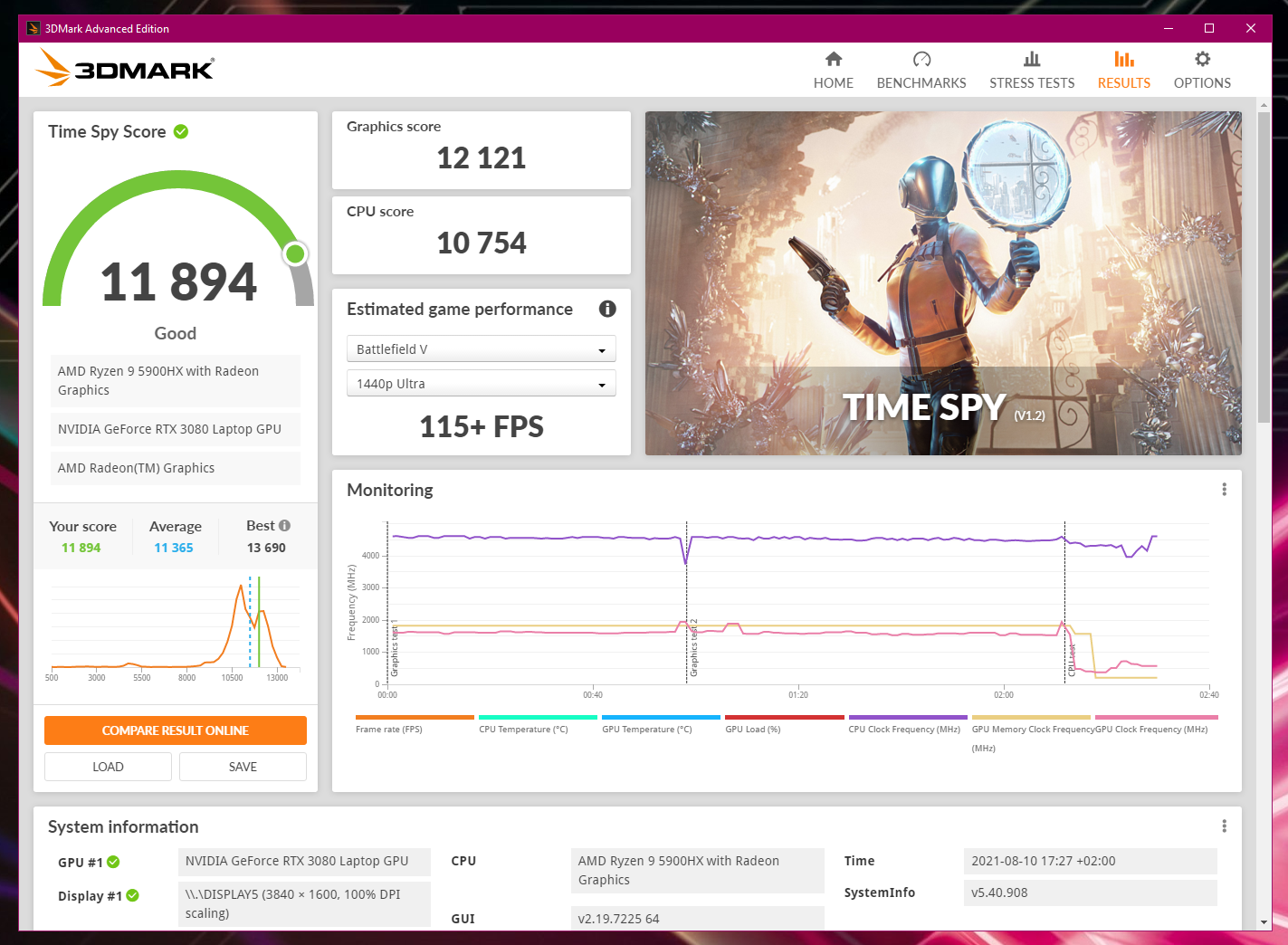
Task: Click the Time Spy hero image
Action: click(943, 283)
